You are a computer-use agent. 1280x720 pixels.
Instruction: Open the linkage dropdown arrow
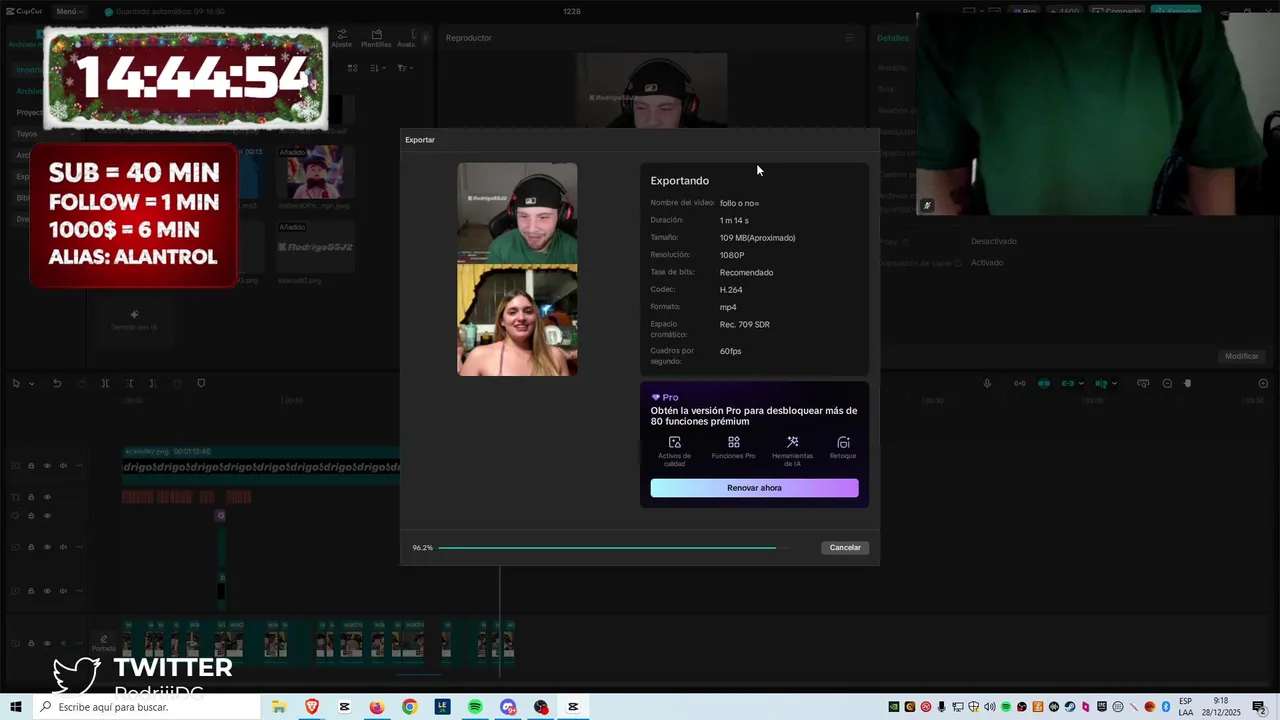click(1115, 384)
